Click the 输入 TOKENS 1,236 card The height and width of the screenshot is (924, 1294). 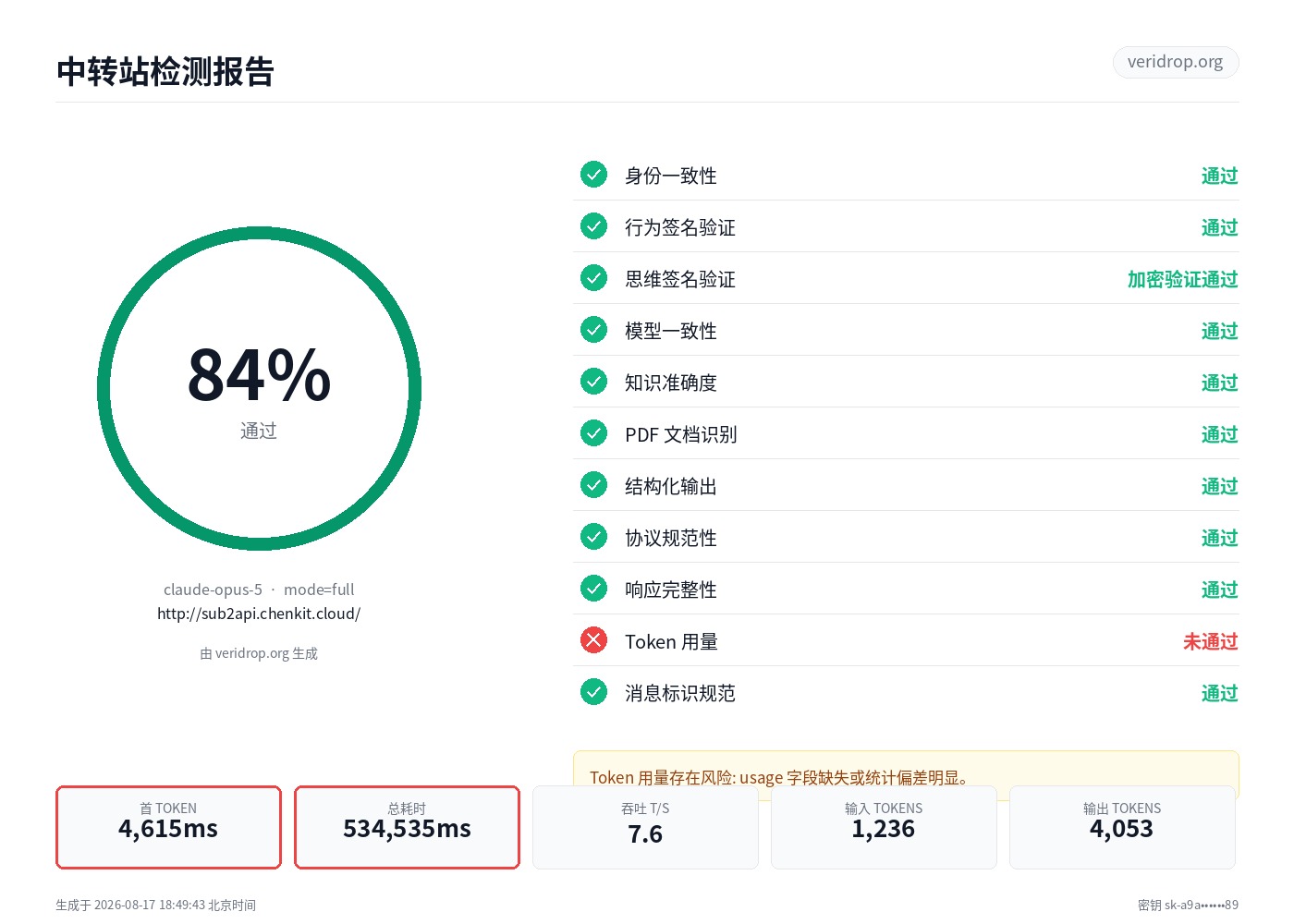884,827
